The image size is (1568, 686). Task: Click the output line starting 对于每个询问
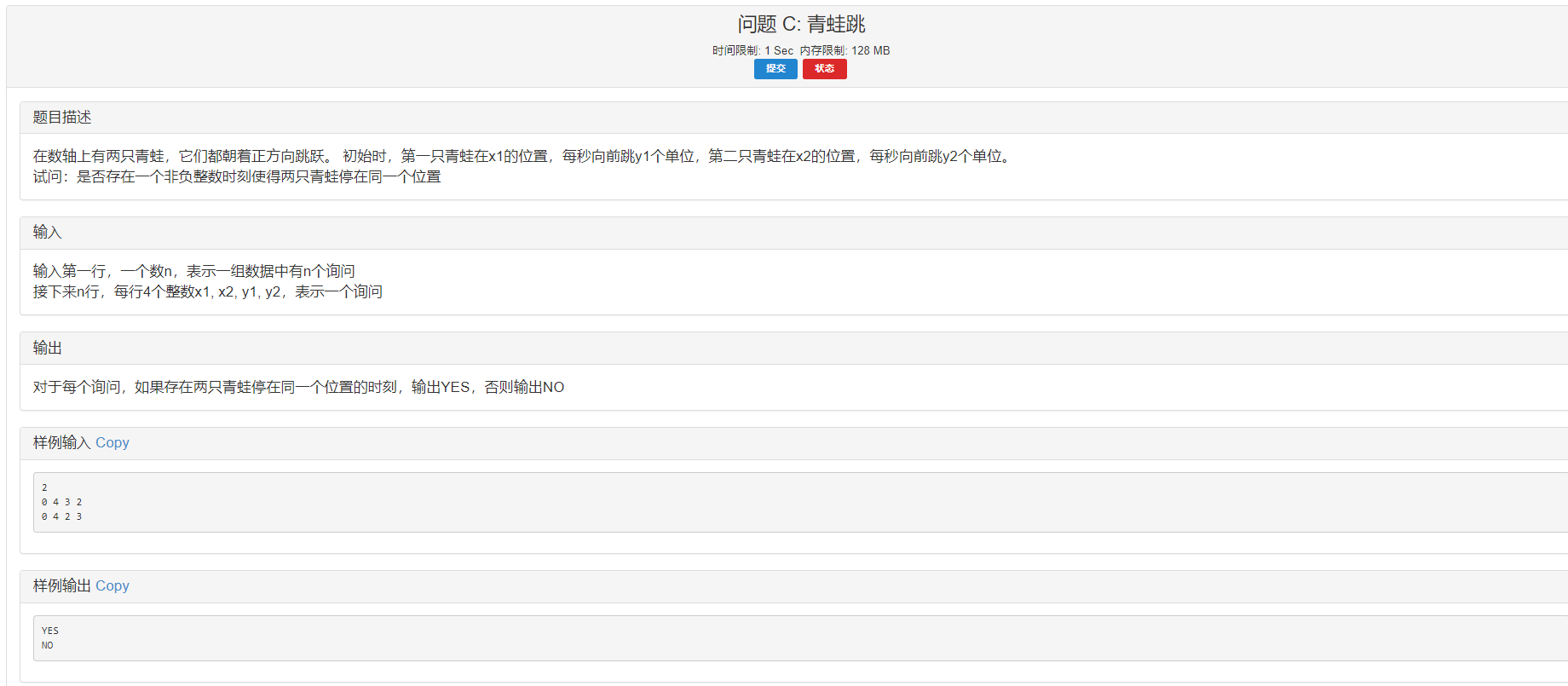pyautogui.click(x=298, y=387)
